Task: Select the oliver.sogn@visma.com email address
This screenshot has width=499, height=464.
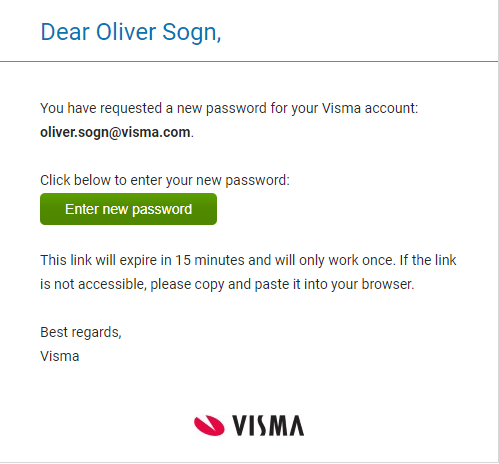Action: click(115, 132)
